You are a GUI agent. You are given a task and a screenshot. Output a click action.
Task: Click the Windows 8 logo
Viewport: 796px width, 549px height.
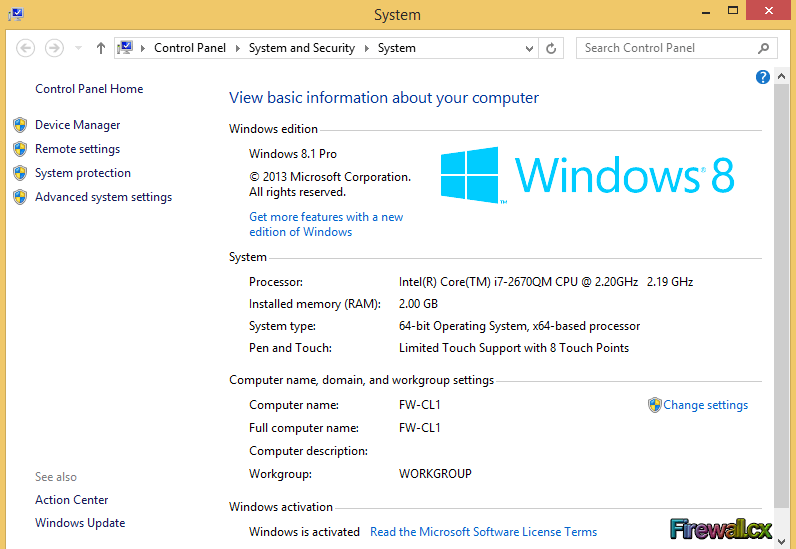coord(587,175)
